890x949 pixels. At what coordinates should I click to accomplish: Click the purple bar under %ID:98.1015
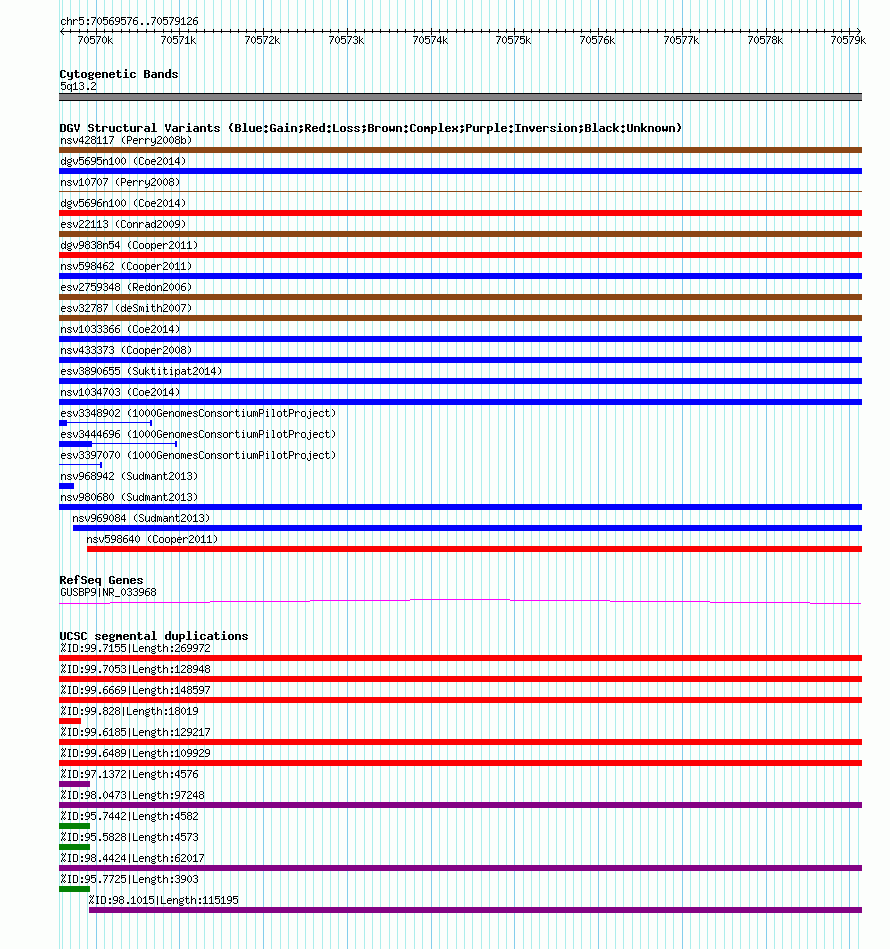tap(476, 910)
